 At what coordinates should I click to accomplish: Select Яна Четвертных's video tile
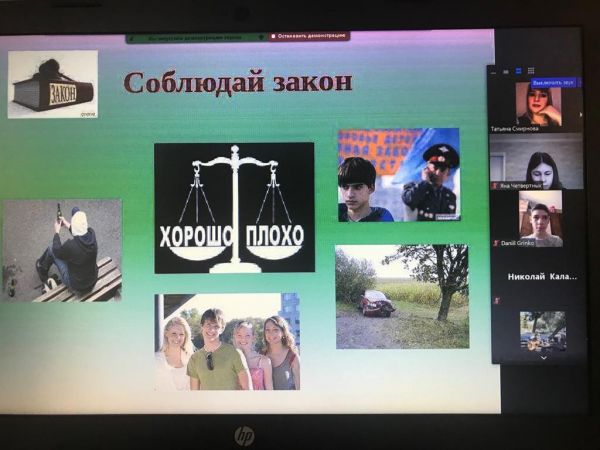coord(539,165)
